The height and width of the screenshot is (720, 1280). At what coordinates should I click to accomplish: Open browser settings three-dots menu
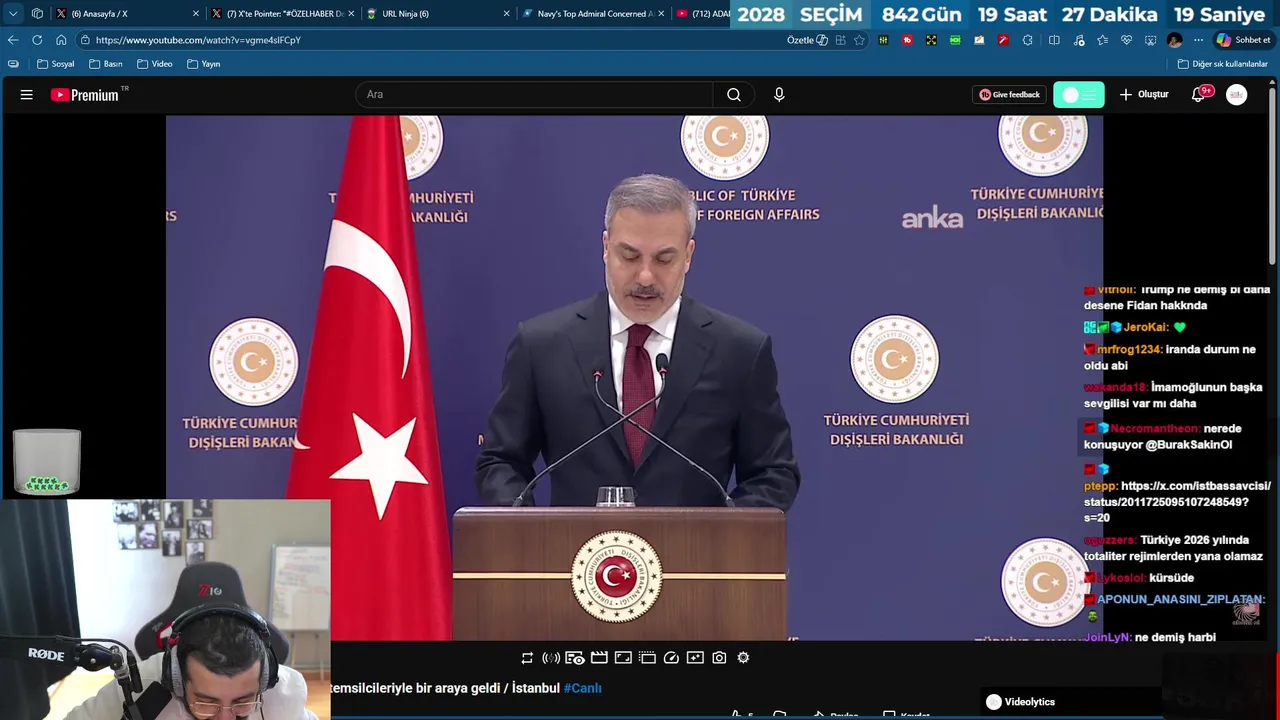(1198, 40)
